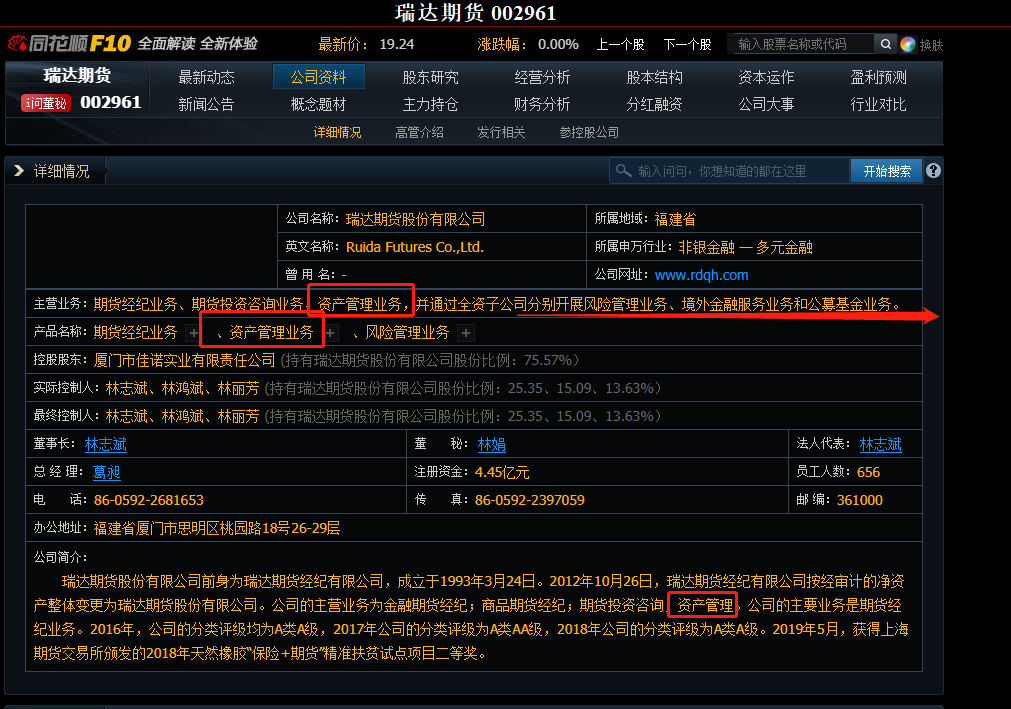
Task: Click English name Ruida Futures Co.,Ltd.
Action: click(415, 247)
